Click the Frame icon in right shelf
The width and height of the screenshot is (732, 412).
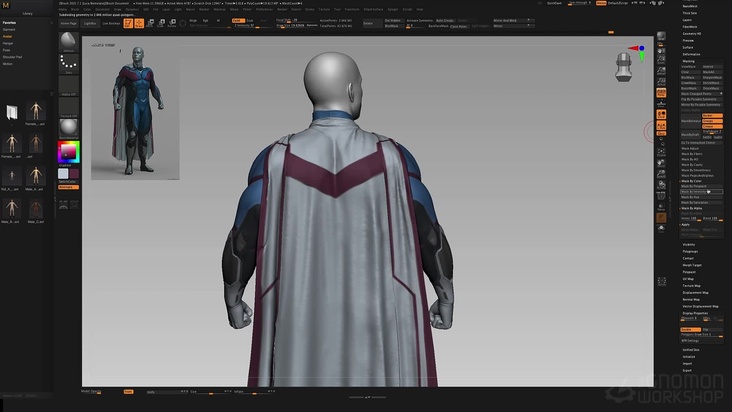(661, 152)
